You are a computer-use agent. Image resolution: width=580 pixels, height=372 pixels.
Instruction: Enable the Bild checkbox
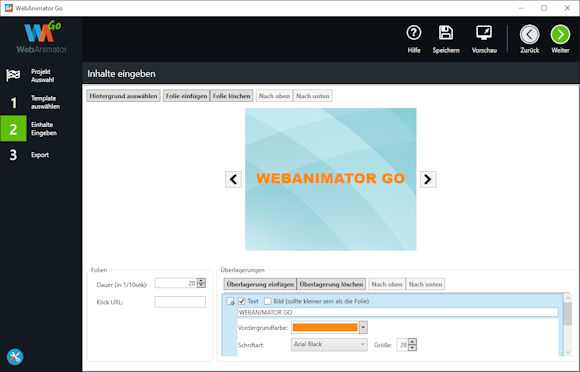(267, 301)
